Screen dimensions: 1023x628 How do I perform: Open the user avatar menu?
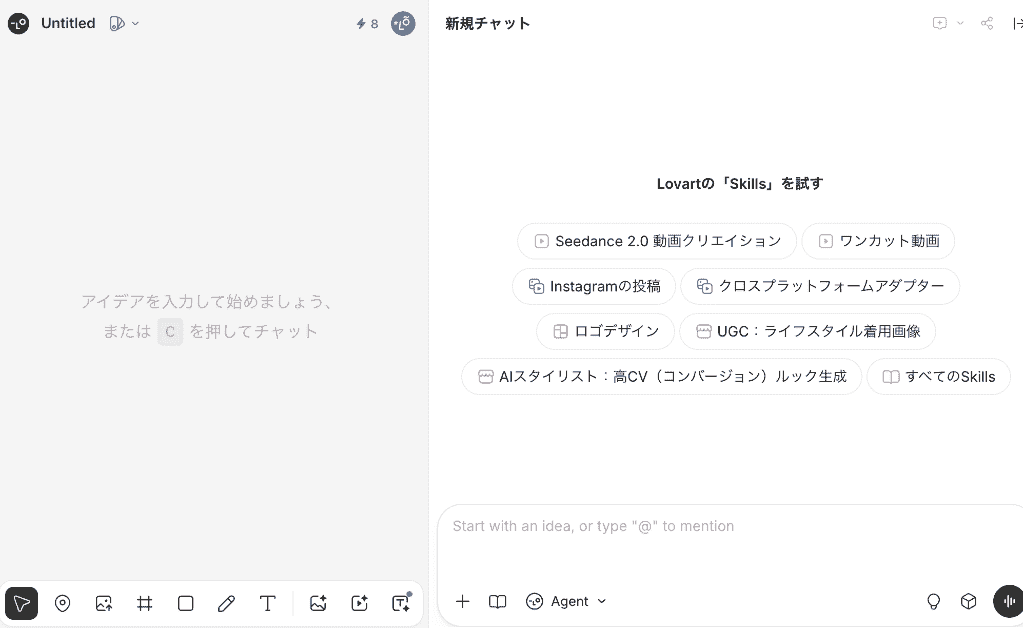coord(403,23)
